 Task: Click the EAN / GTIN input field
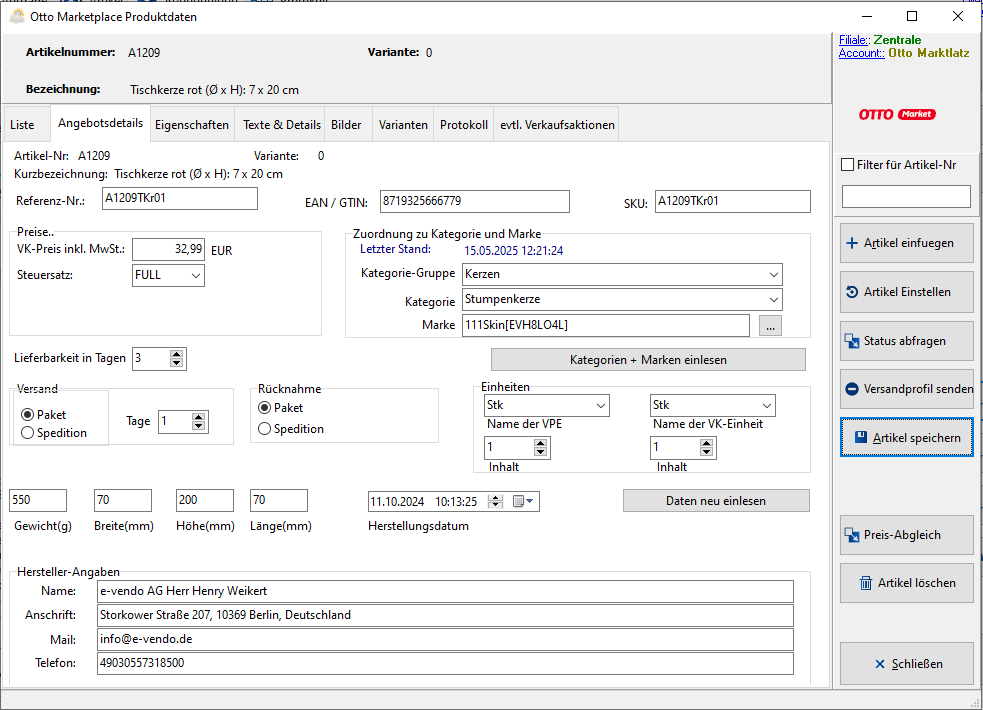(475, 201)
